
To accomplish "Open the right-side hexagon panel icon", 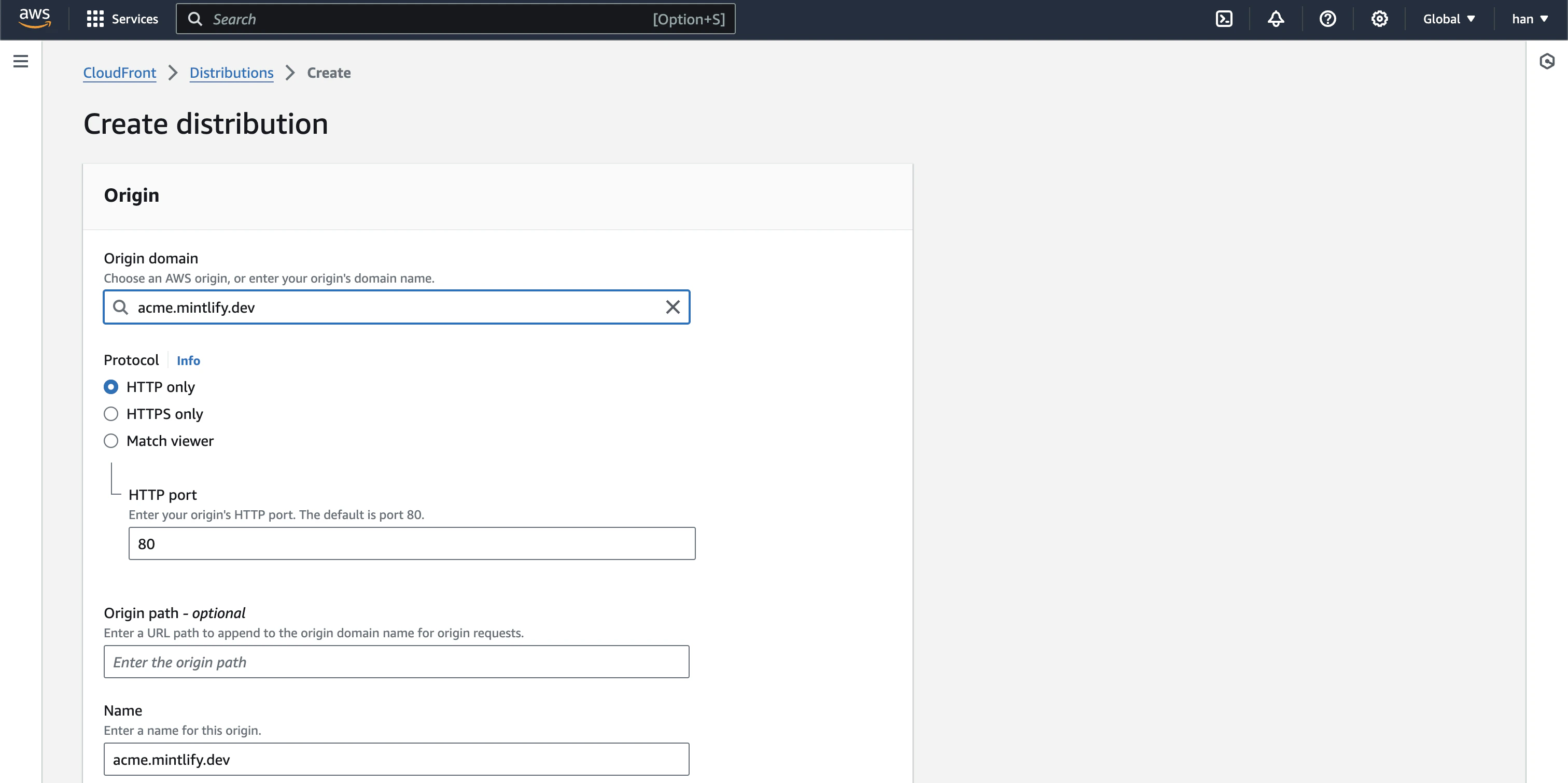I will tap(1547, 61).
